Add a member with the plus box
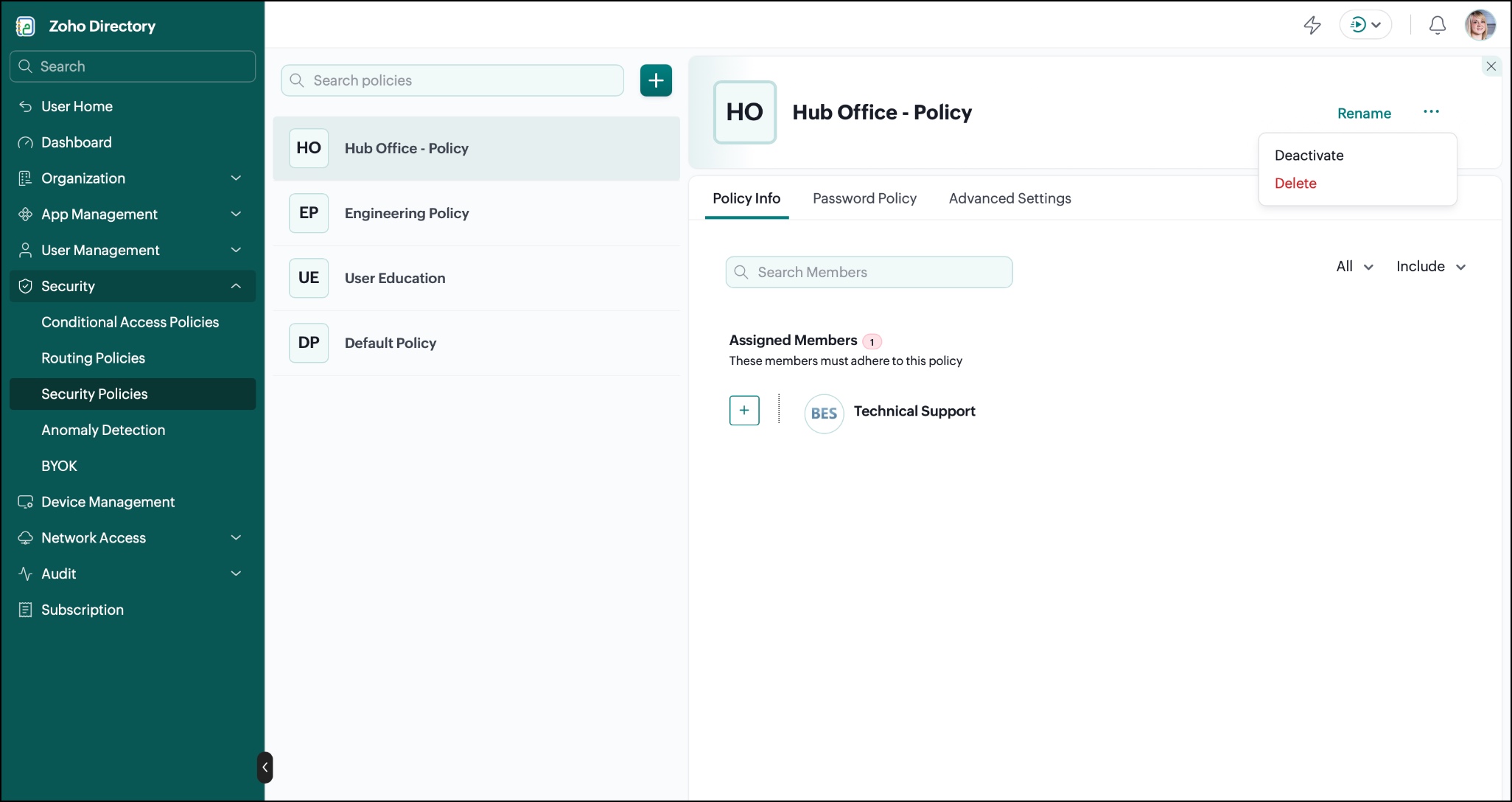The width and height of the screenshot is (1512, 802). tap(744, 411)
